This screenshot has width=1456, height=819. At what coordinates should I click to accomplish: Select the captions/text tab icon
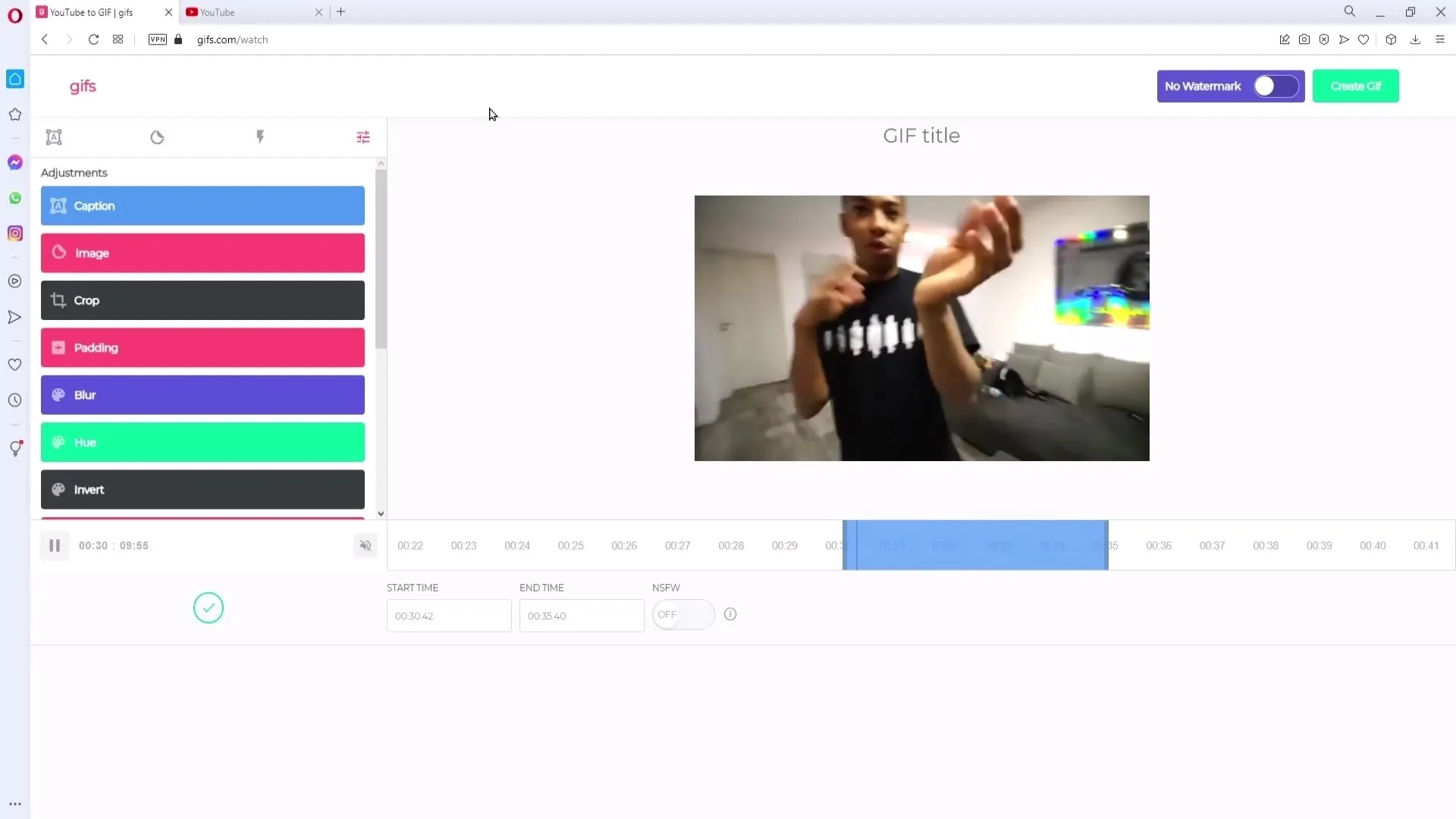tap(54, 137)
